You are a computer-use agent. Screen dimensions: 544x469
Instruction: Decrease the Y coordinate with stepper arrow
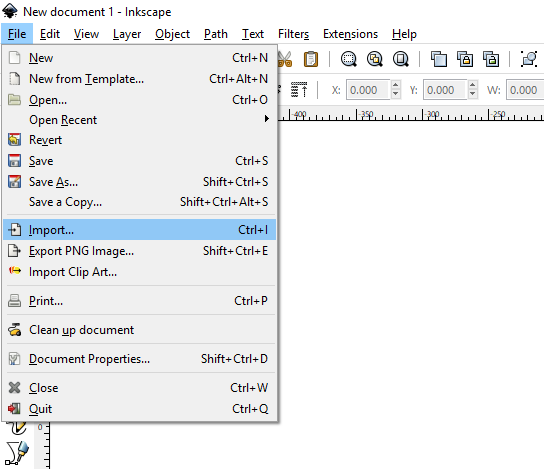tap(472, 94)
